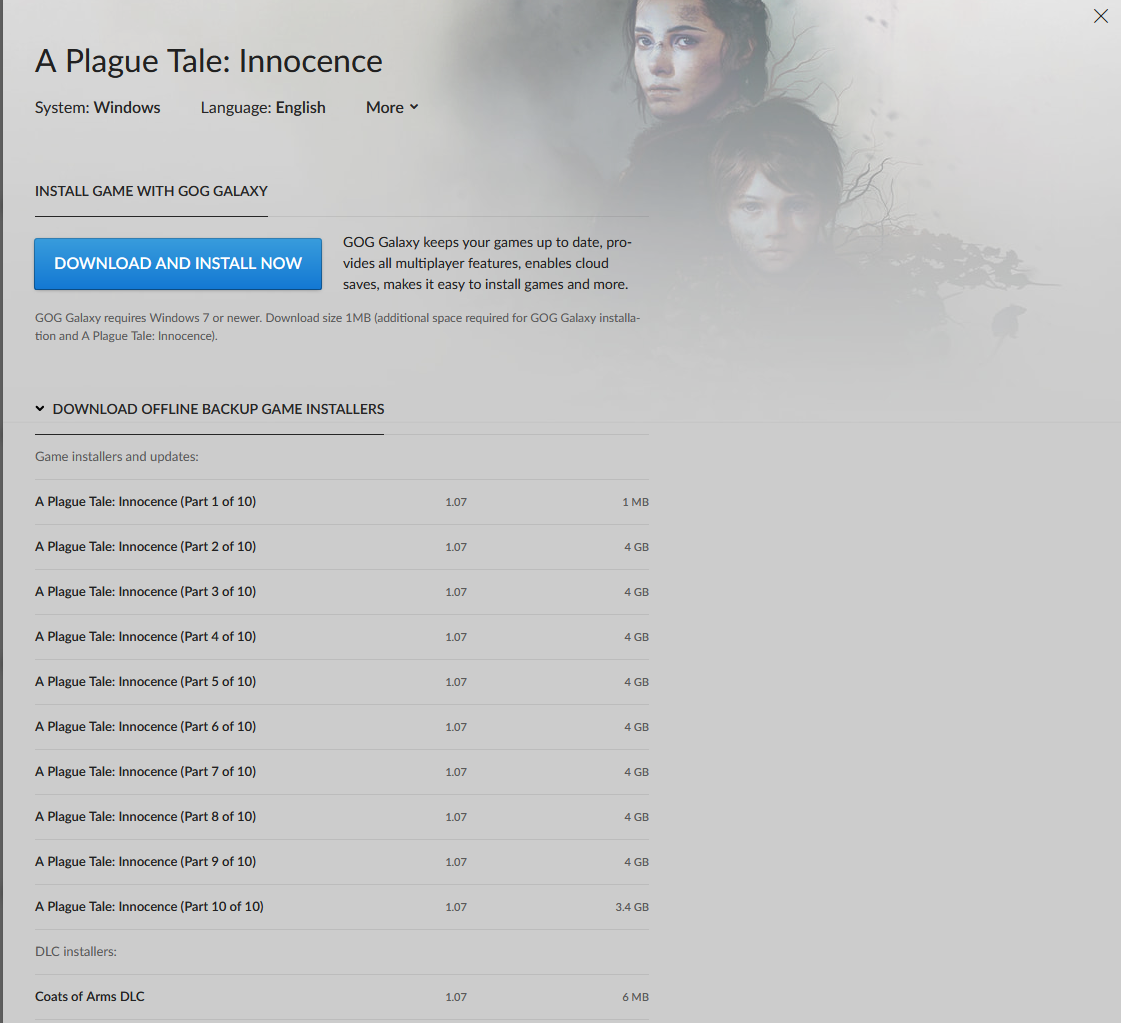Viewport: 1121px width, 1023px height.
Task: Select Install Game With GOG Galaxy heading
Action: coord(152,191)
